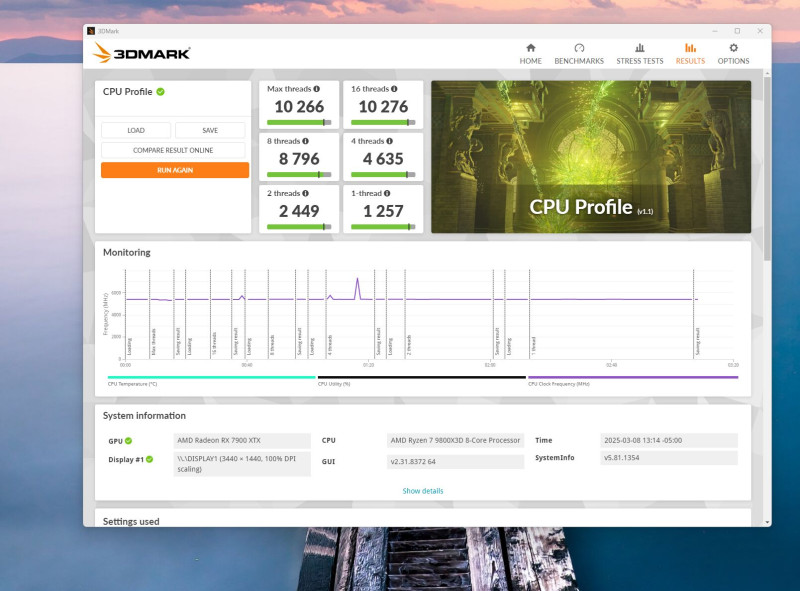Viewport: 800px width, 591px height.
Task: Click COMPARE RESULT ONLINE button
Action: tap(173, 150)
